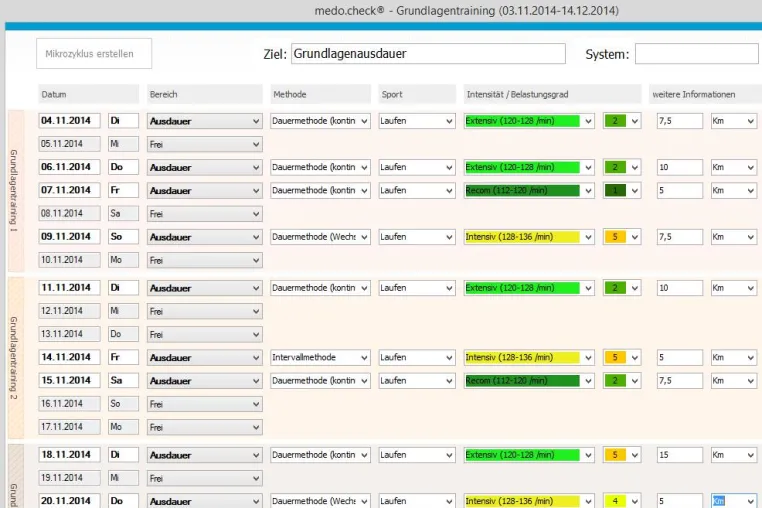Open Km unit dropdown for 11.11.2014
Viewport: 762px width, 508px height.
click(x=734, y=288)
